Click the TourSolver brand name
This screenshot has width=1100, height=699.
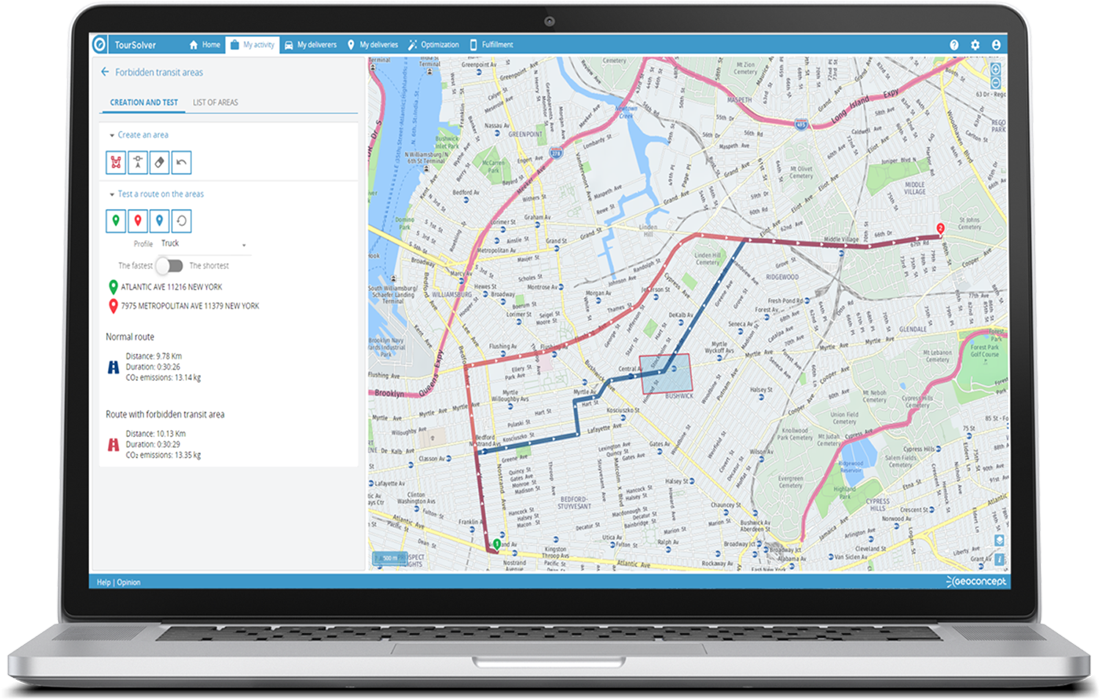tap(135, 45)
